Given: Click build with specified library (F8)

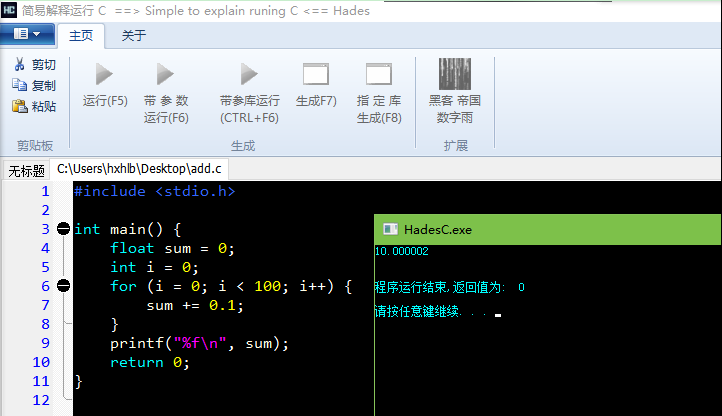Looking at the screenshot, I should (379, 75).
